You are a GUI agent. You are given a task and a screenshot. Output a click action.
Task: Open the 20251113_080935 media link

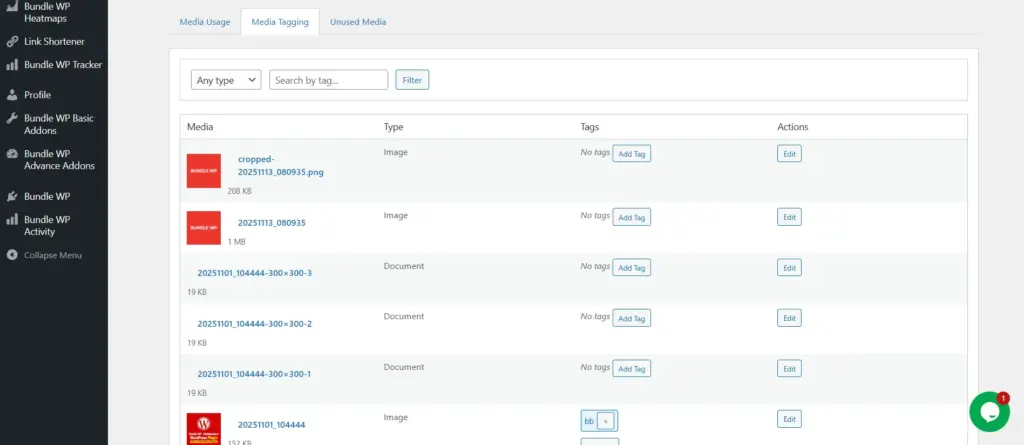click(272, 223)
